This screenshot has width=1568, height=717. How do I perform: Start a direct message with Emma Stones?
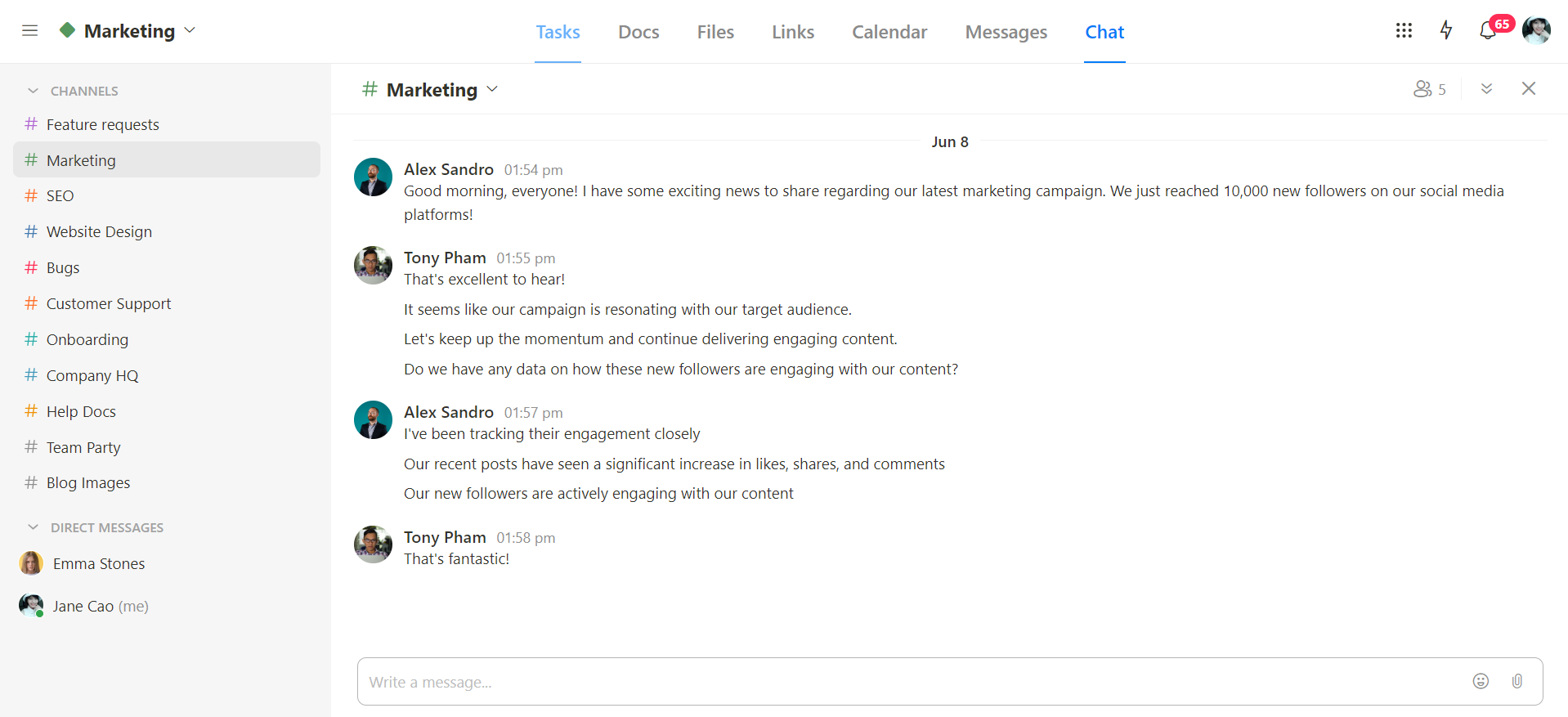click(98, 563)
